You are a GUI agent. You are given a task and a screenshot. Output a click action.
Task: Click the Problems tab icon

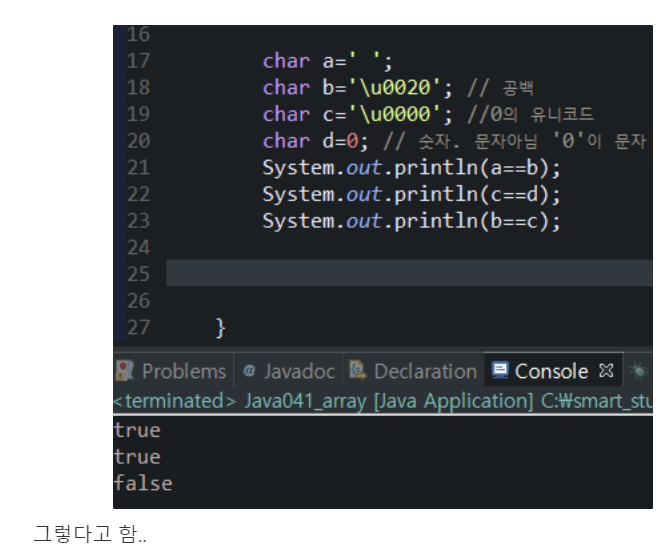[x=125, y=370]
